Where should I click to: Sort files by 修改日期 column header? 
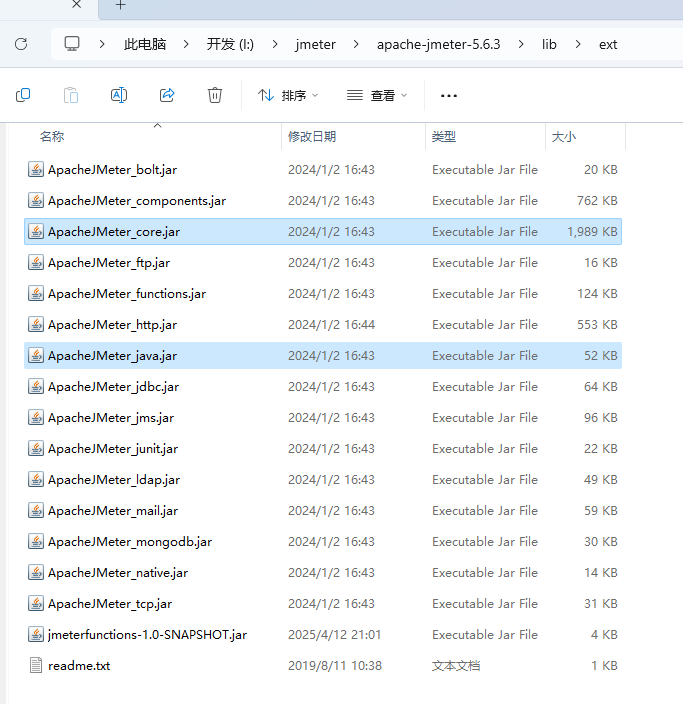(312, 136)
